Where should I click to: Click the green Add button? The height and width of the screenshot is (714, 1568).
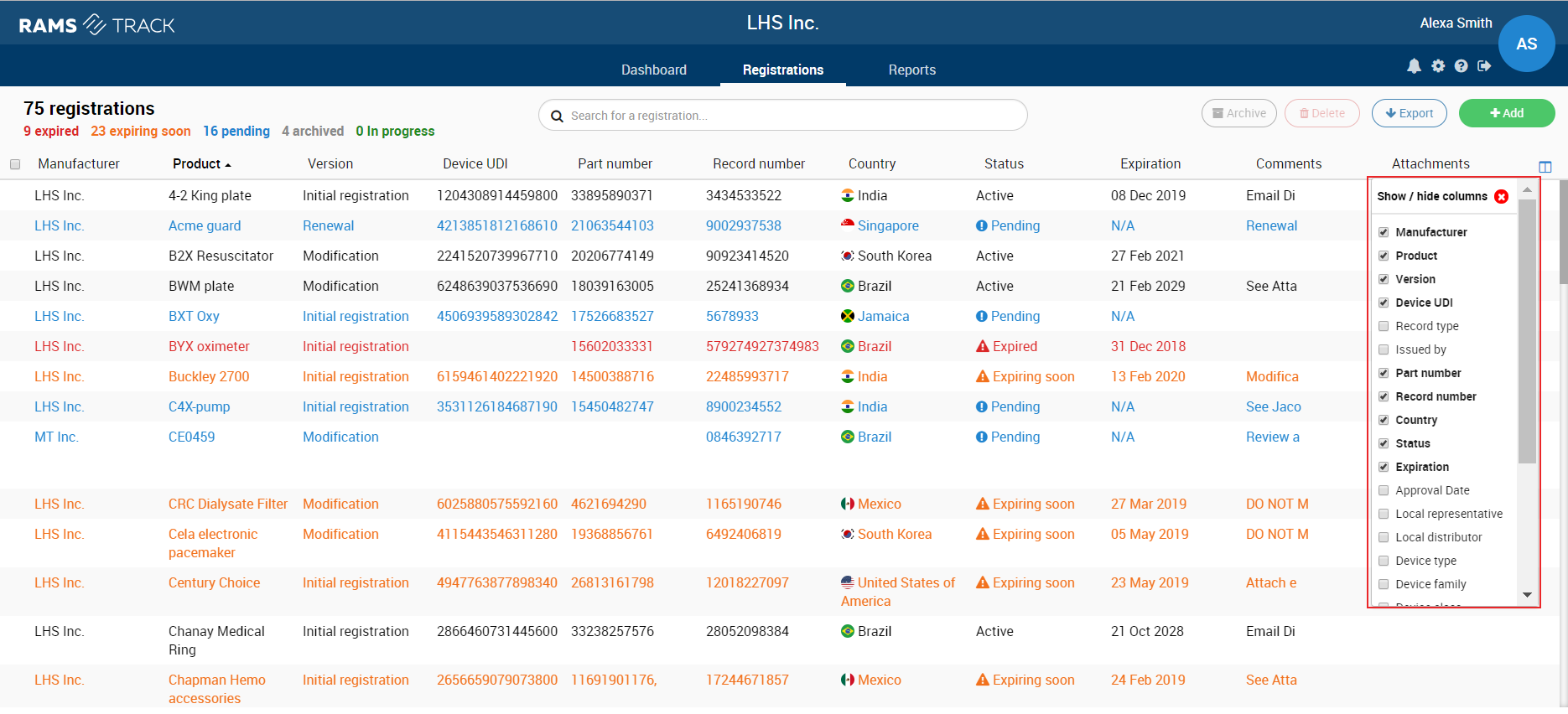point(1507,113)
